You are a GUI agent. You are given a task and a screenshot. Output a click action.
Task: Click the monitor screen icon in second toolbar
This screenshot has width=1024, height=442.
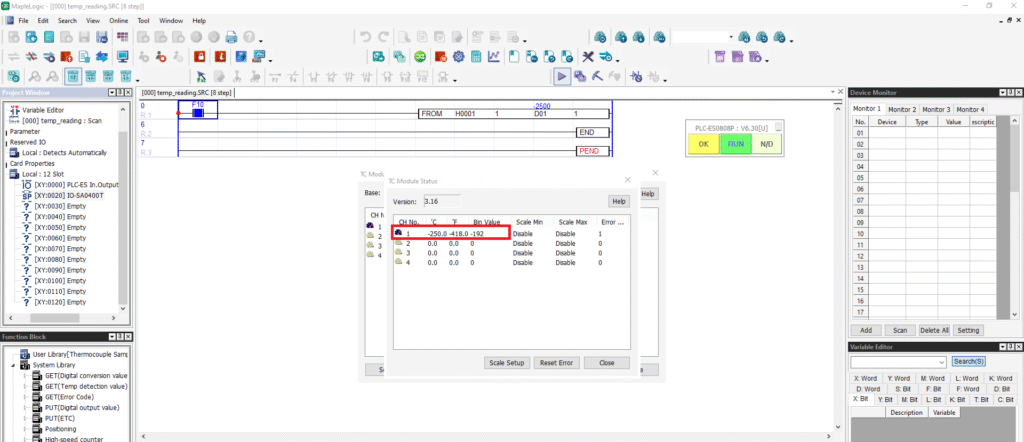122,57
